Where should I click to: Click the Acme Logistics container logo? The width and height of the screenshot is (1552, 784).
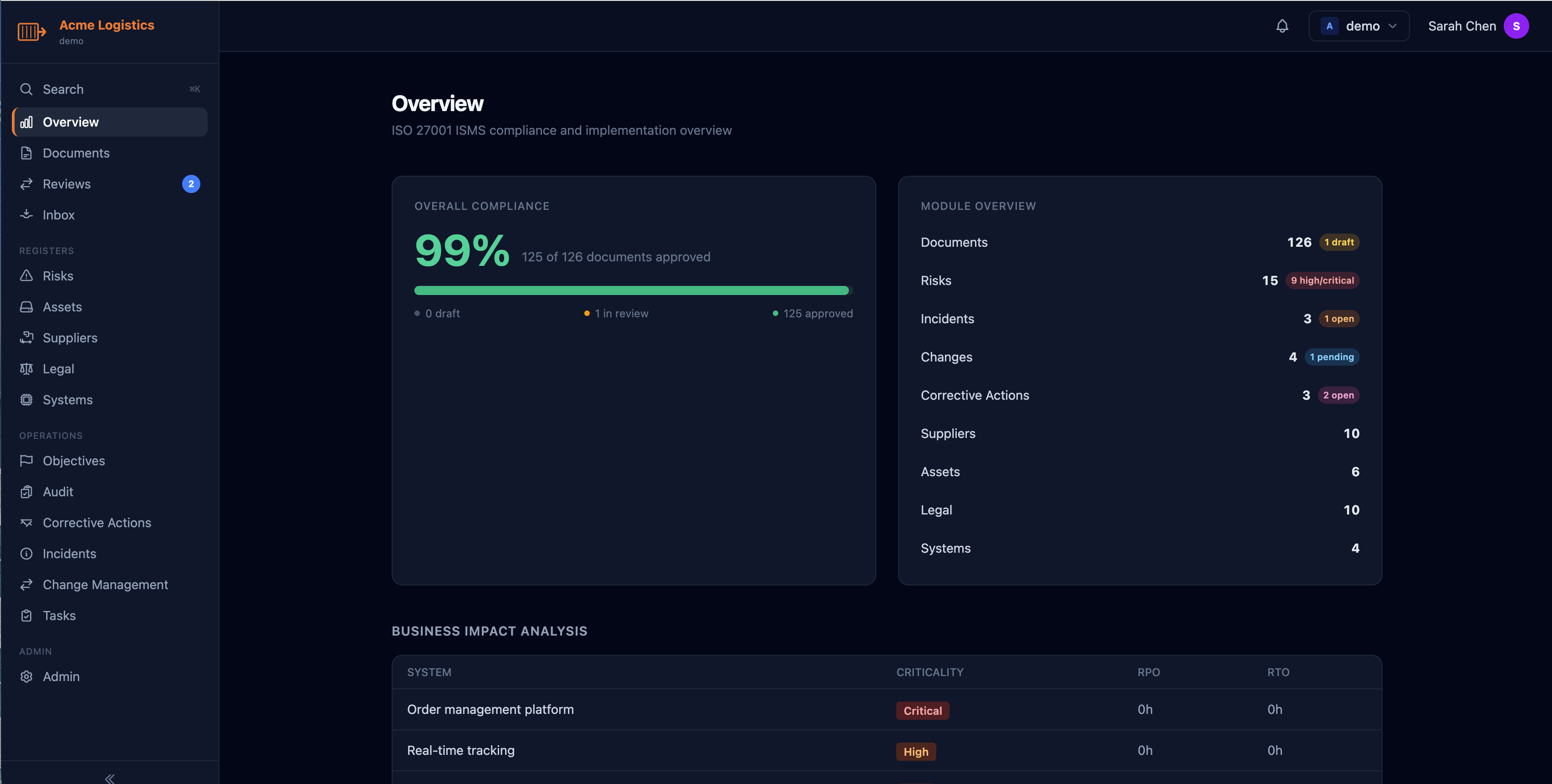tap(31, 31)
